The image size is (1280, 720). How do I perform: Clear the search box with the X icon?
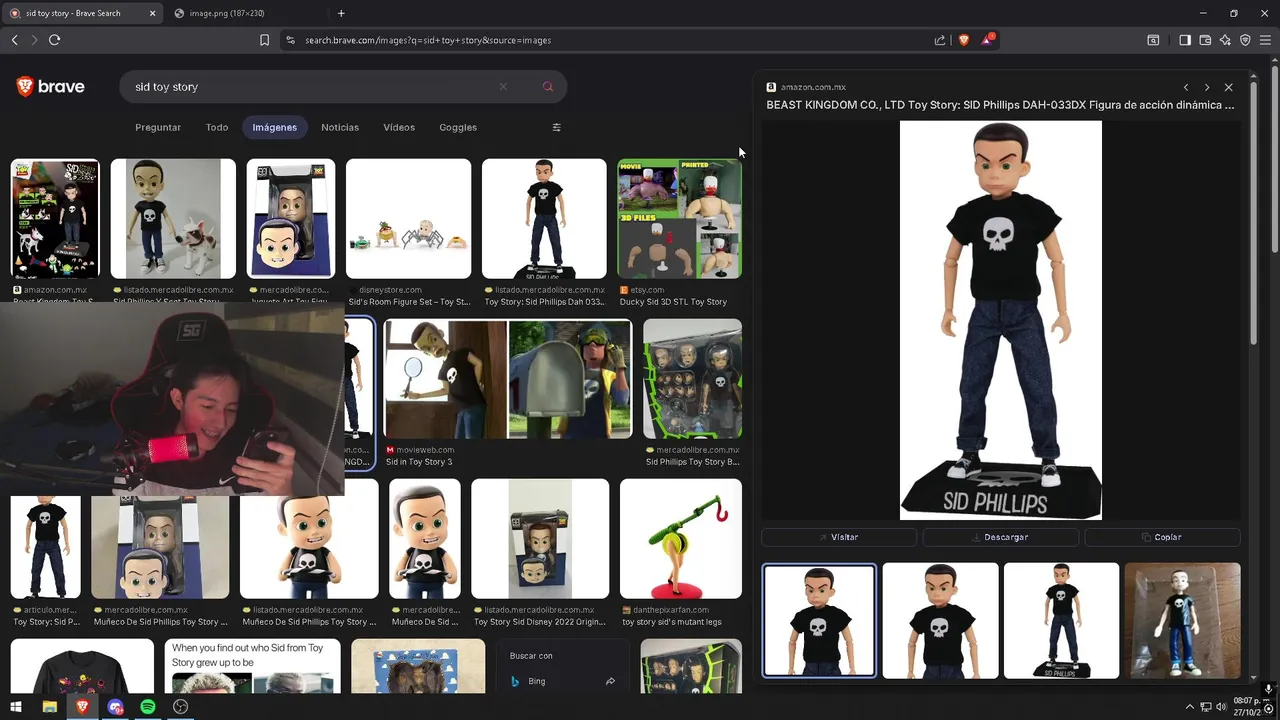tap(503, 87)
